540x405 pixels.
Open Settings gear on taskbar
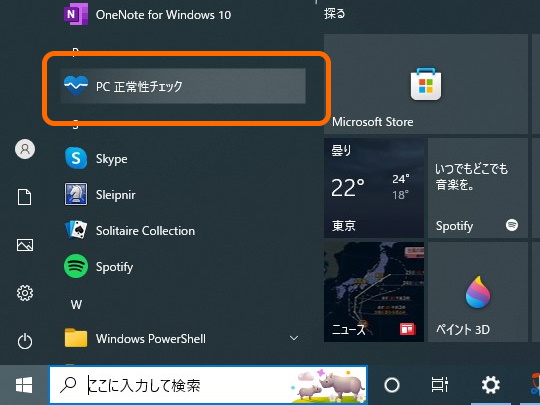pos(491,385)
